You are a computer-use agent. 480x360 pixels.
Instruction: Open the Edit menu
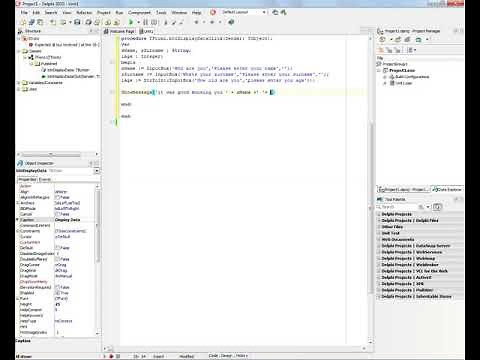[x=36, y=12]
